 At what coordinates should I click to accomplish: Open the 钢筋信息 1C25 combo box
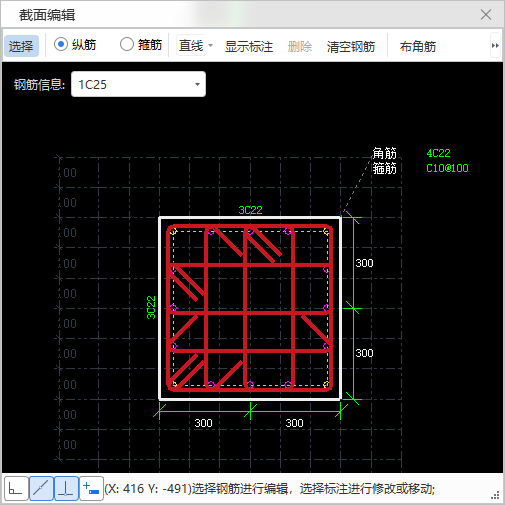tap(138, 84)
